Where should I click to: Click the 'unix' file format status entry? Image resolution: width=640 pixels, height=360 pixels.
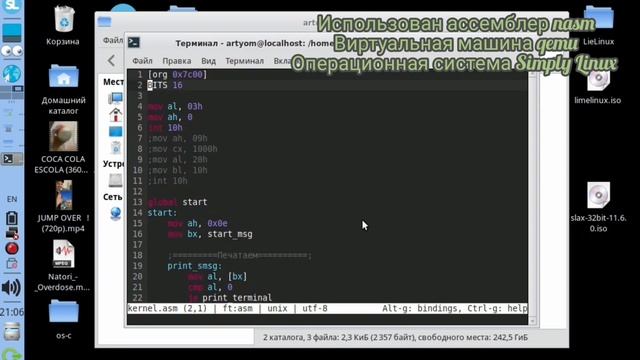click(277, 309)
